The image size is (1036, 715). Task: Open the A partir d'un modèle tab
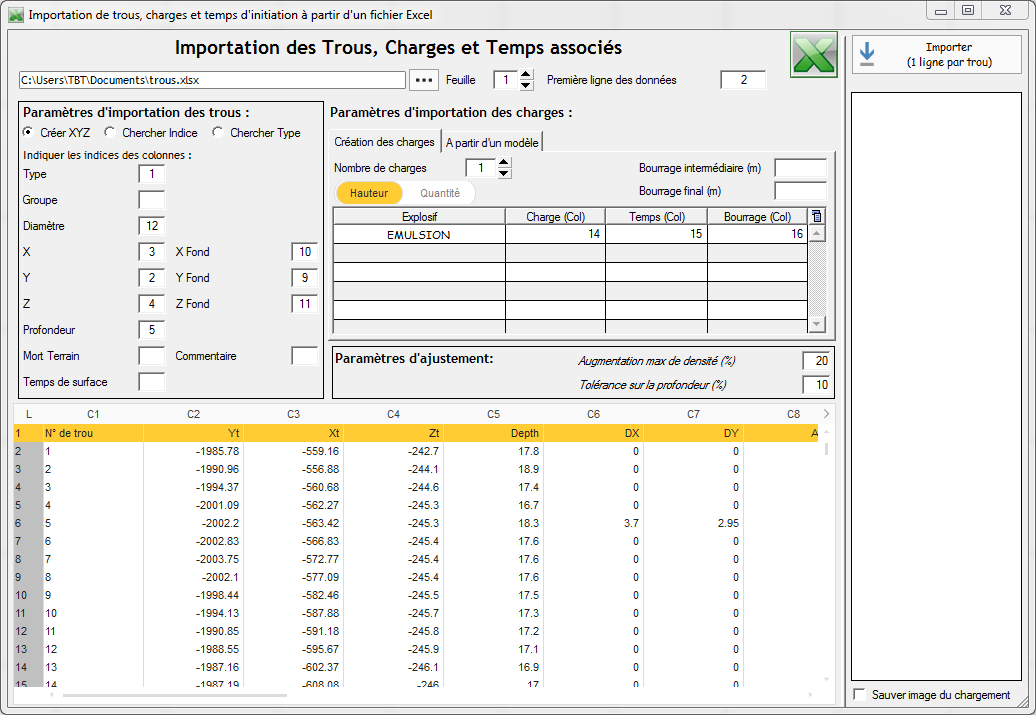point(492,142)
